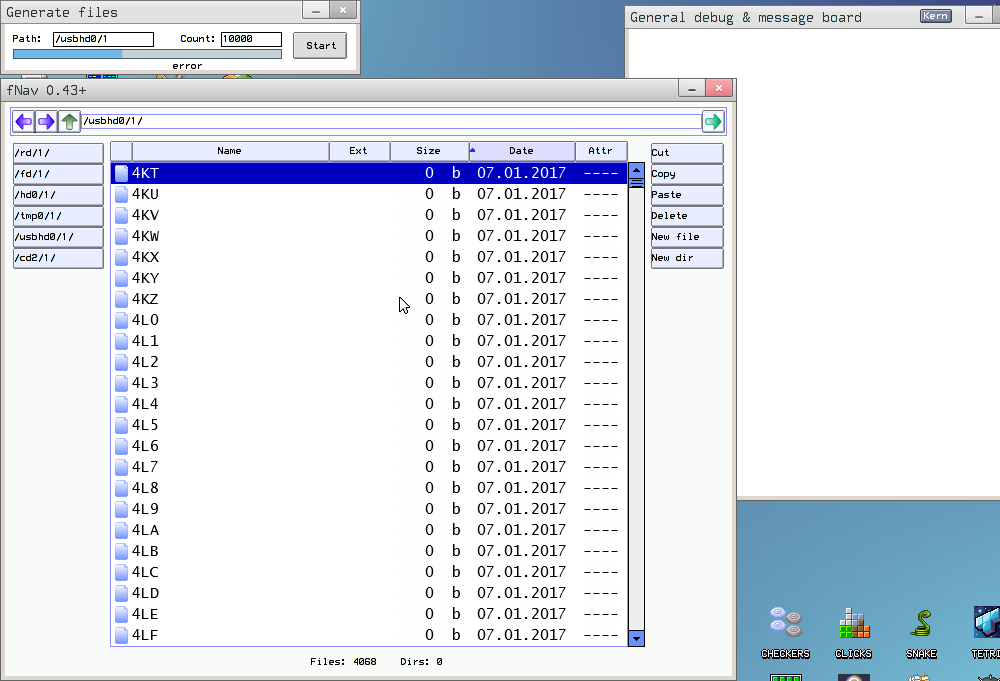Screen dimensions: 1000x681
Task: Switch to the /hd0/1/ drive
Action: [x=58, y=195]
